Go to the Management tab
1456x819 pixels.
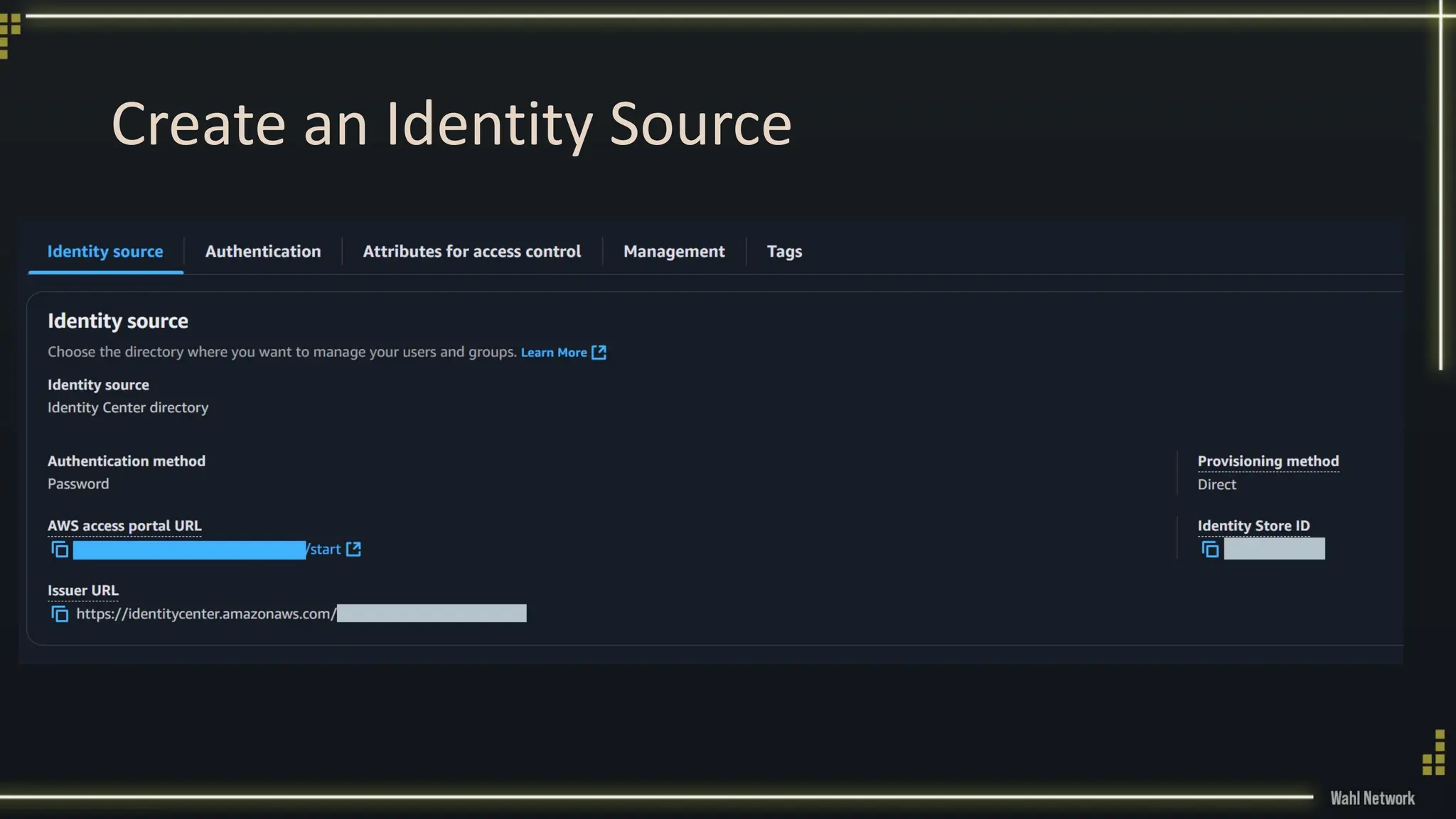coord(674,252)
